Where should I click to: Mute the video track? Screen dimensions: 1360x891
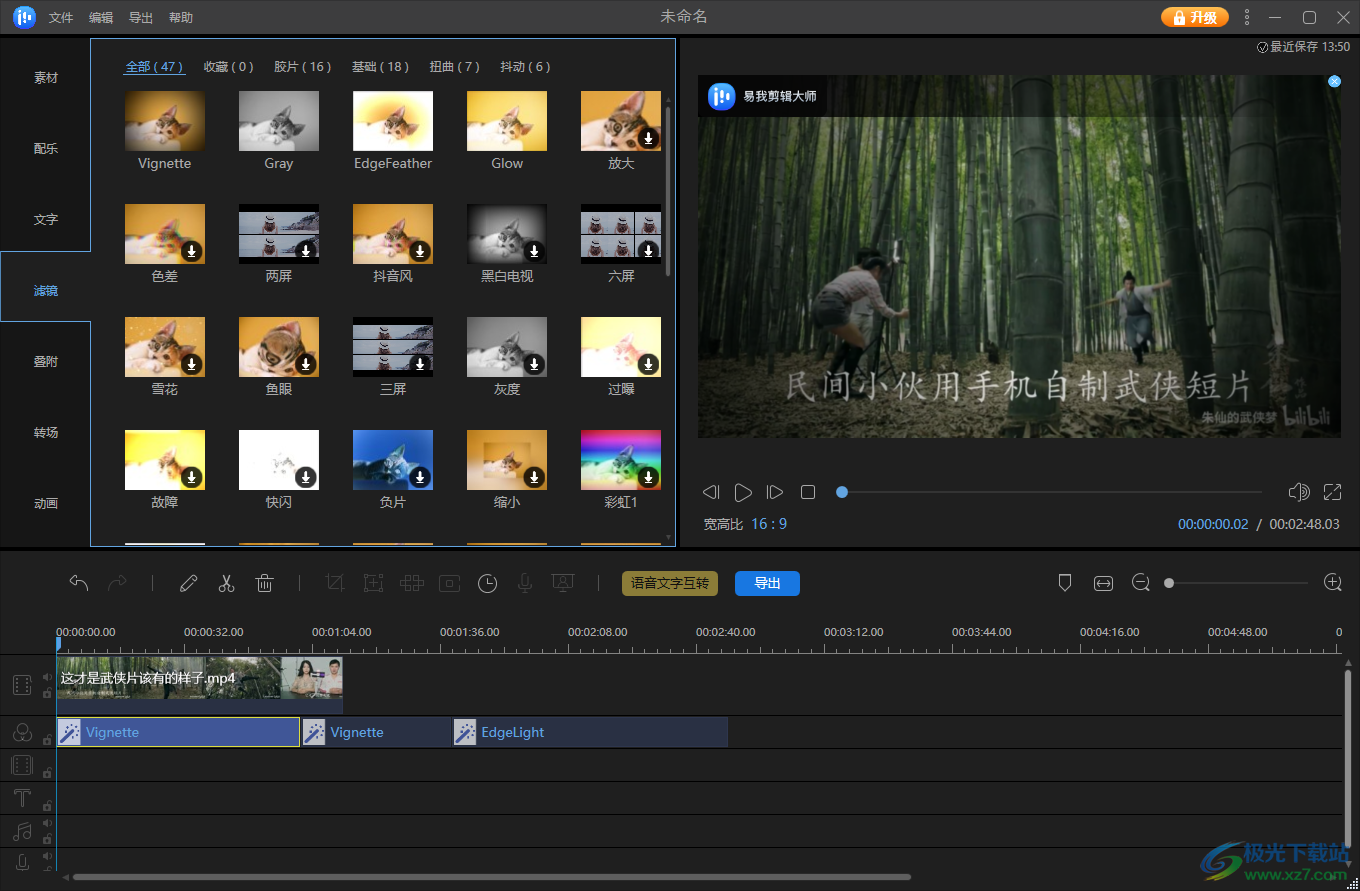point(47,677)
